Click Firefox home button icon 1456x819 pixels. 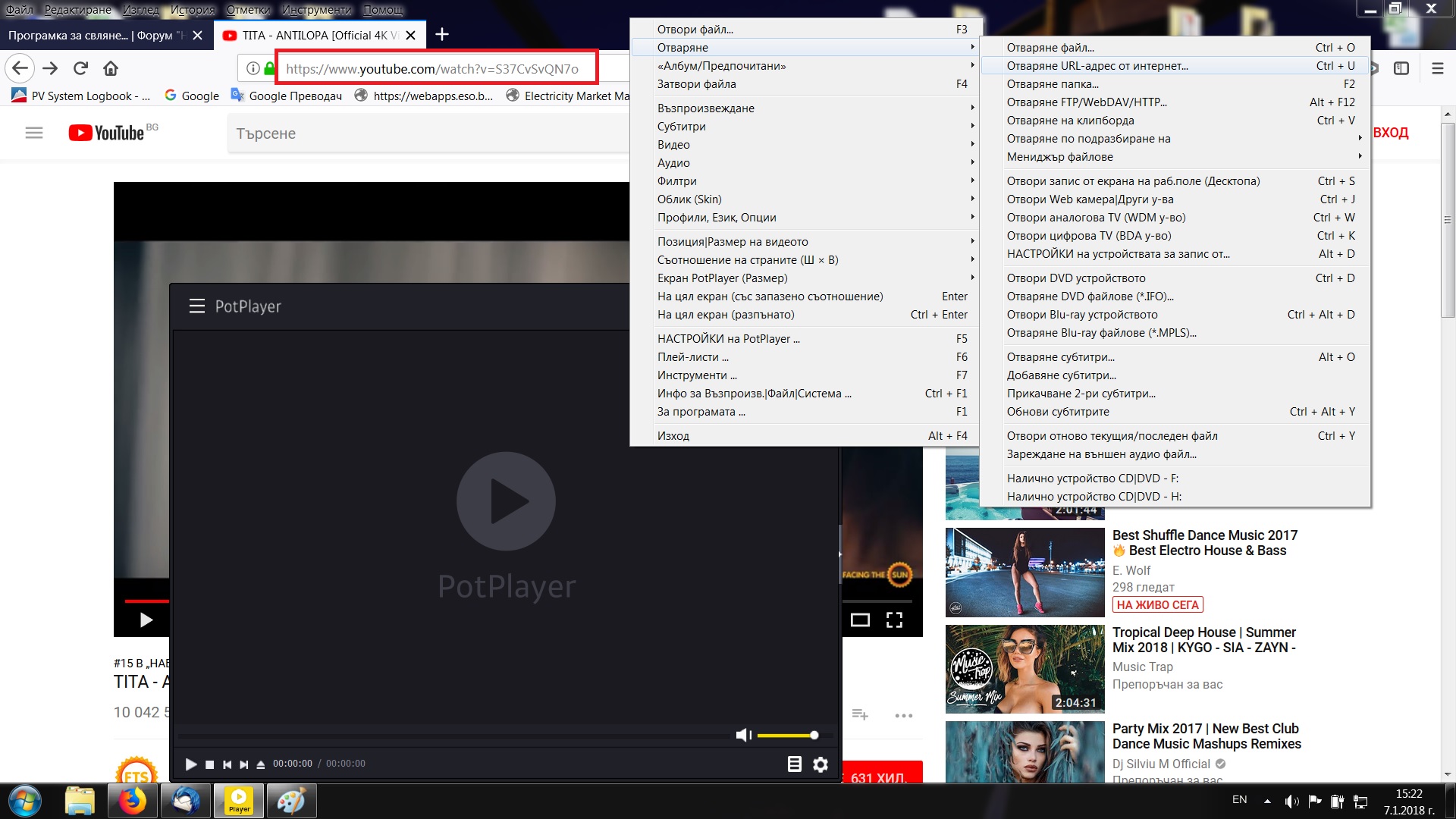tap(111, 68)
